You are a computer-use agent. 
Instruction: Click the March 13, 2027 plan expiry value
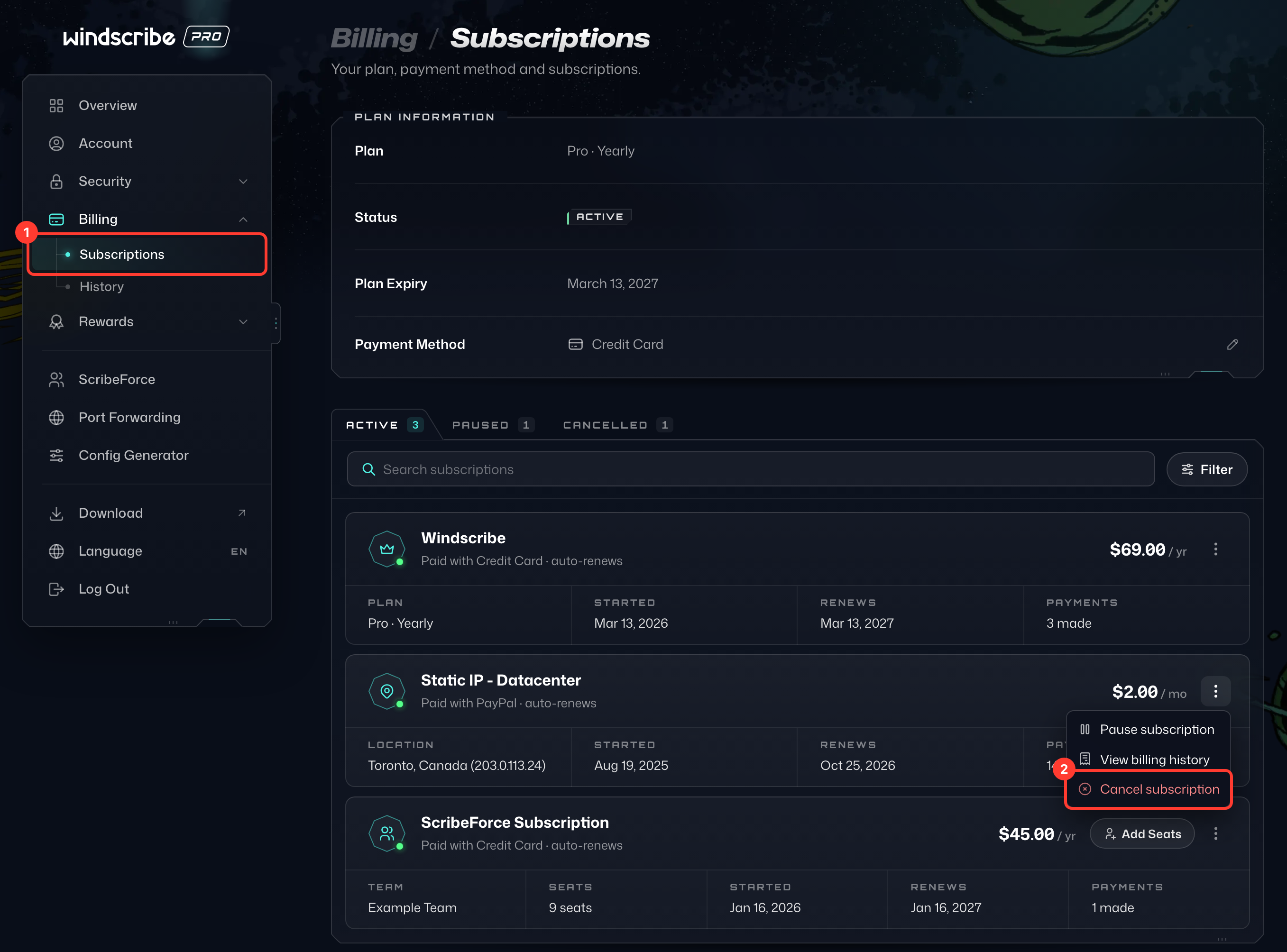612,284
